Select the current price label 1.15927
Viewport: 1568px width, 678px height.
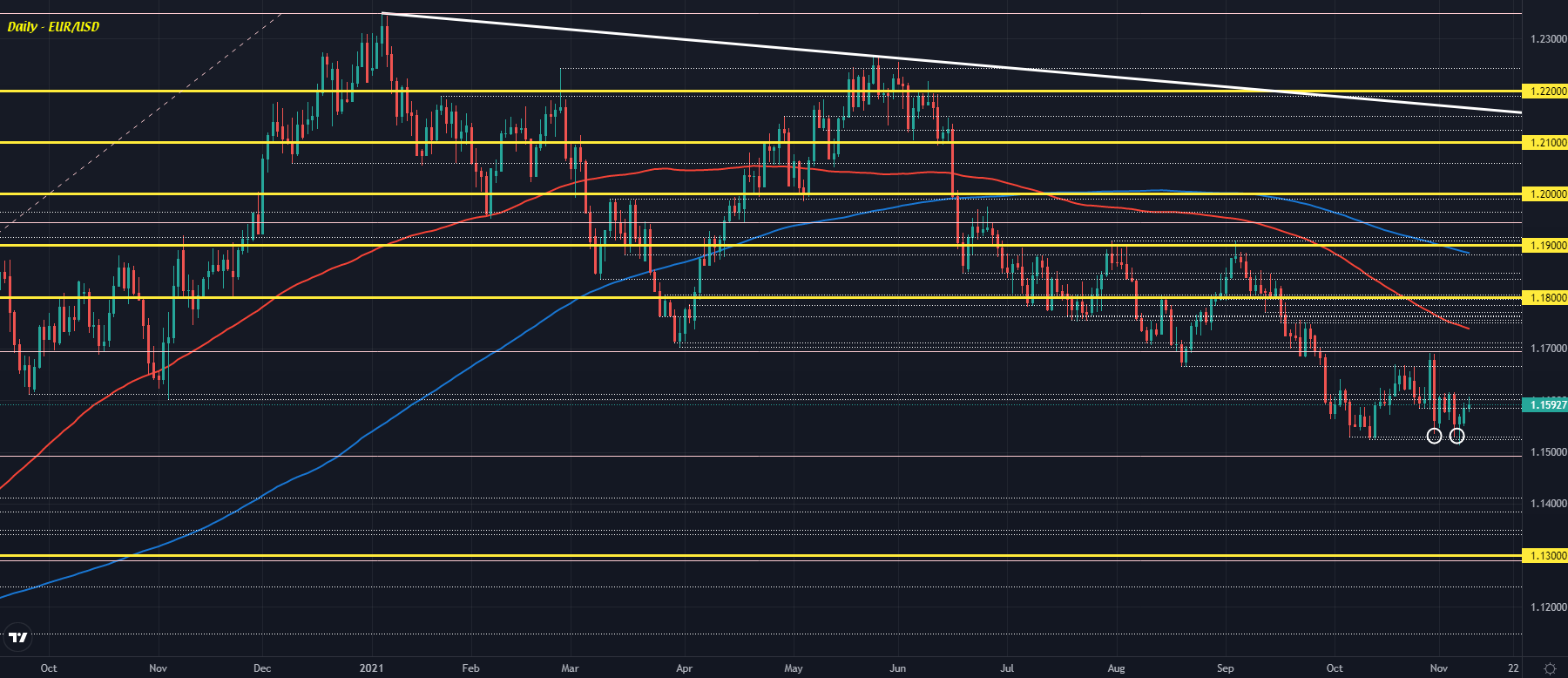[x=1544, y=404]
